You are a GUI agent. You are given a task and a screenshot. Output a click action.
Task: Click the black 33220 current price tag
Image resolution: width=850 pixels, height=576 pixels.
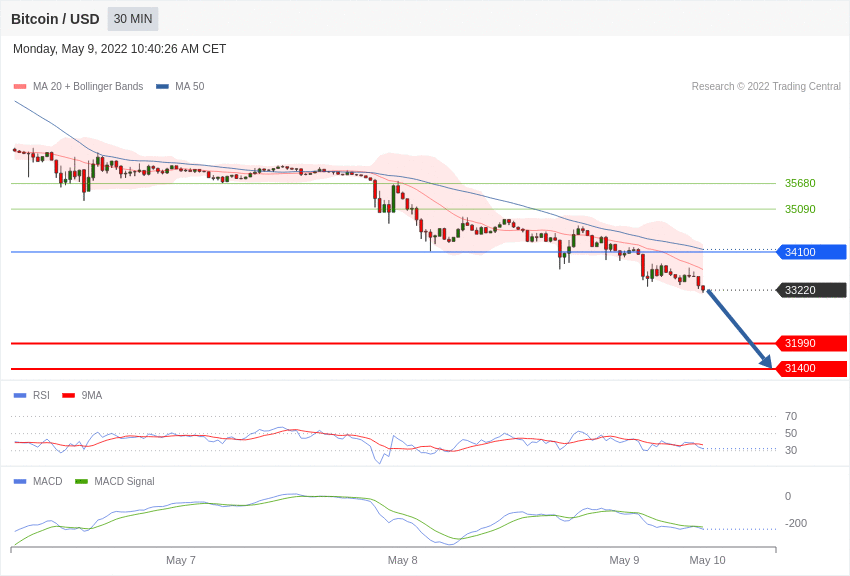coord(812,290)
